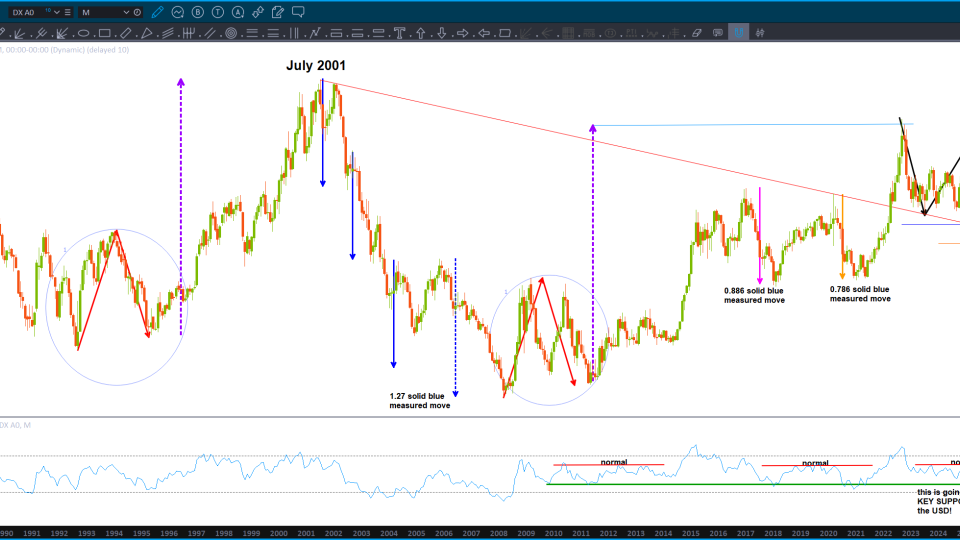The height and width of the screenshot is (540, 960).
Task: Select the triangle drawing tool
Action: click(147, 33)
